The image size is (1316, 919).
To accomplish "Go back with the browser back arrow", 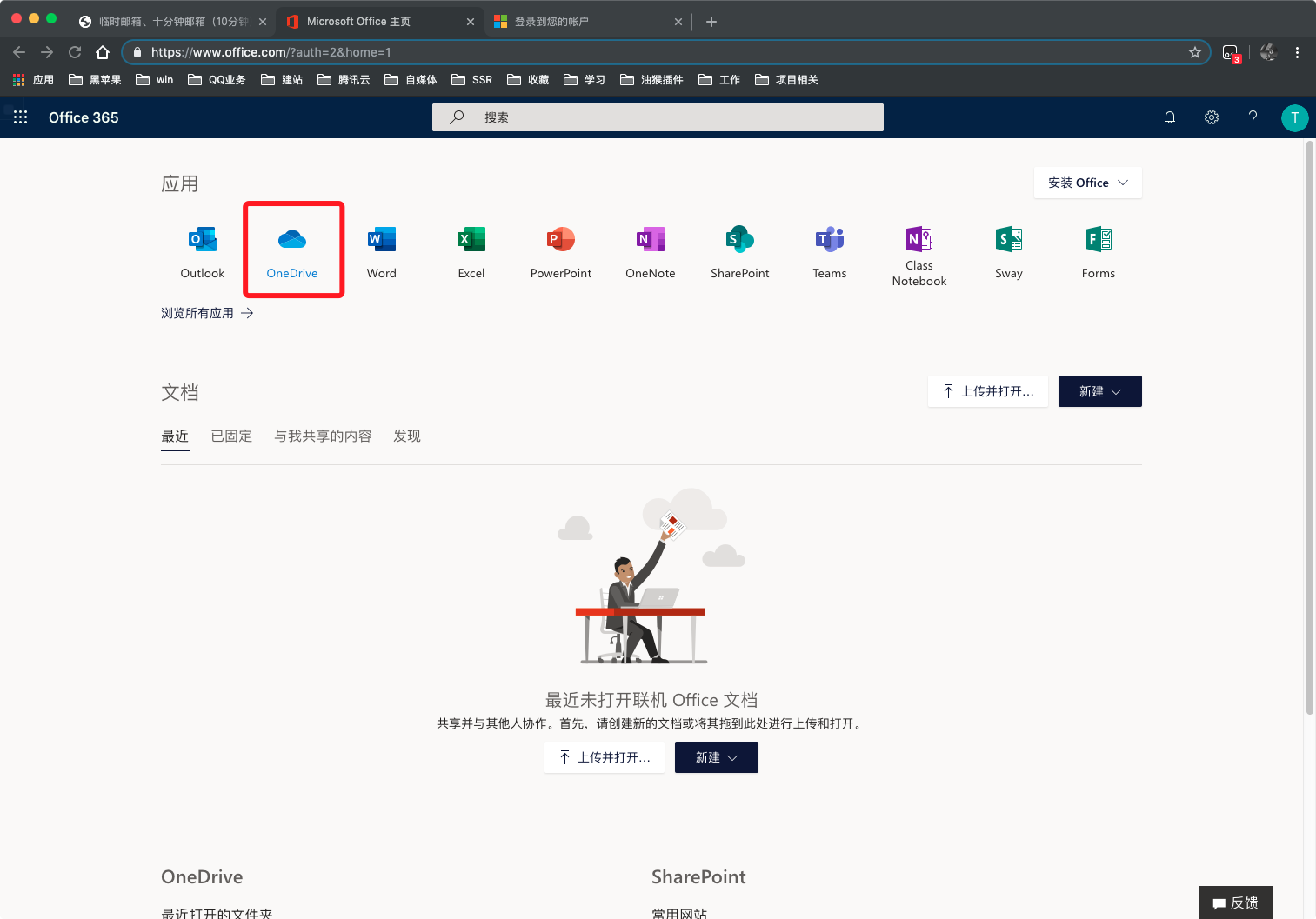I will (19, 52).
